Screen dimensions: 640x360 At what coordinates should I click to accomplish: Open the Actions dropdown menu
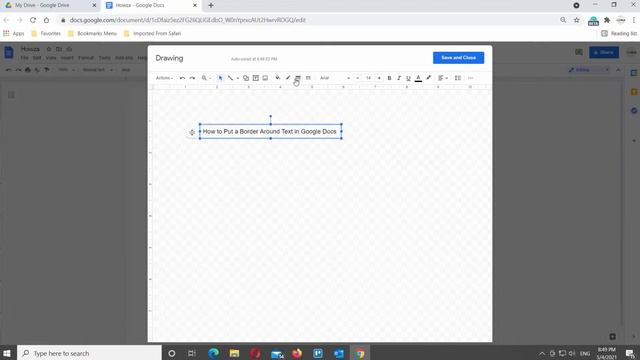(164, 78)
